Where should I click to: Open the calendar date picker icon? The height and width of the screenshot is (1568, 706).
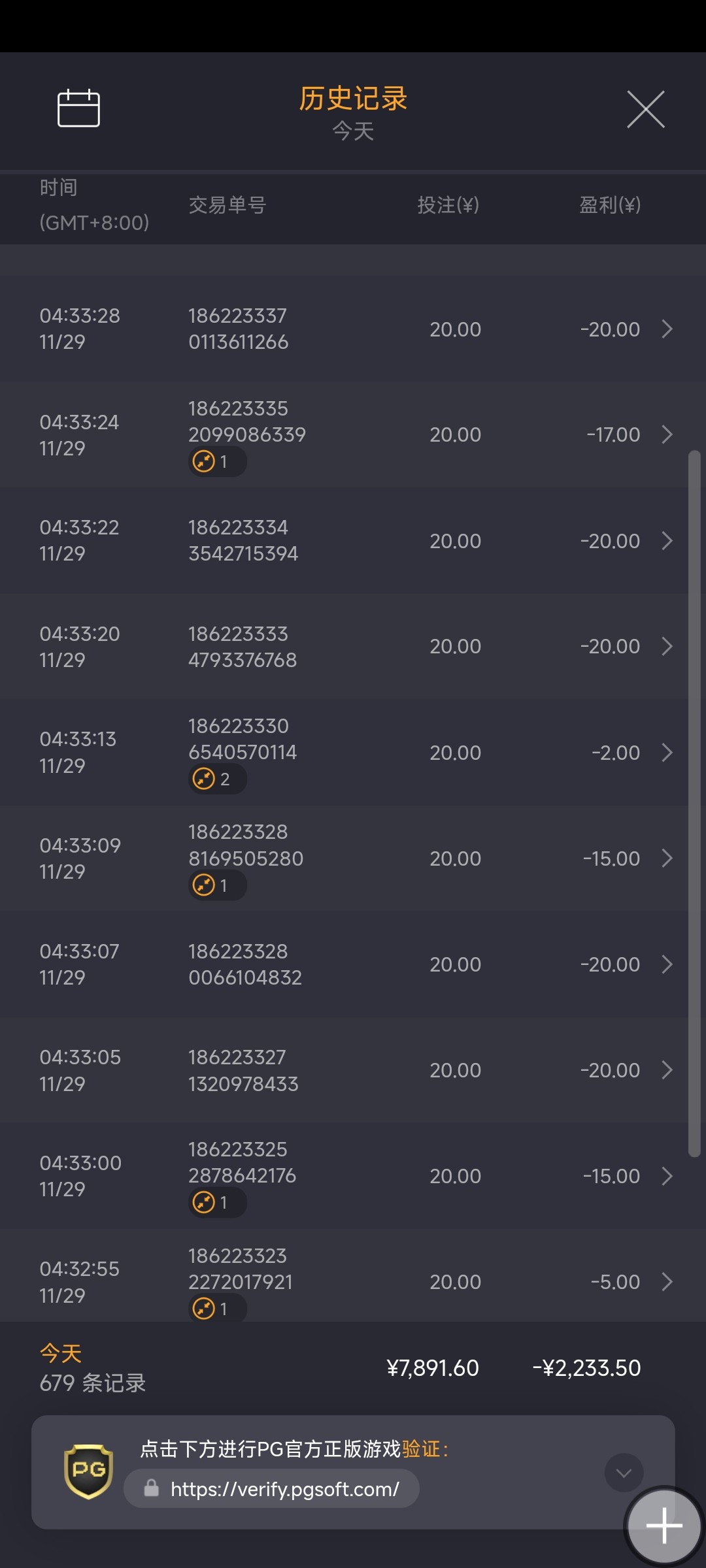coord(78,108)
